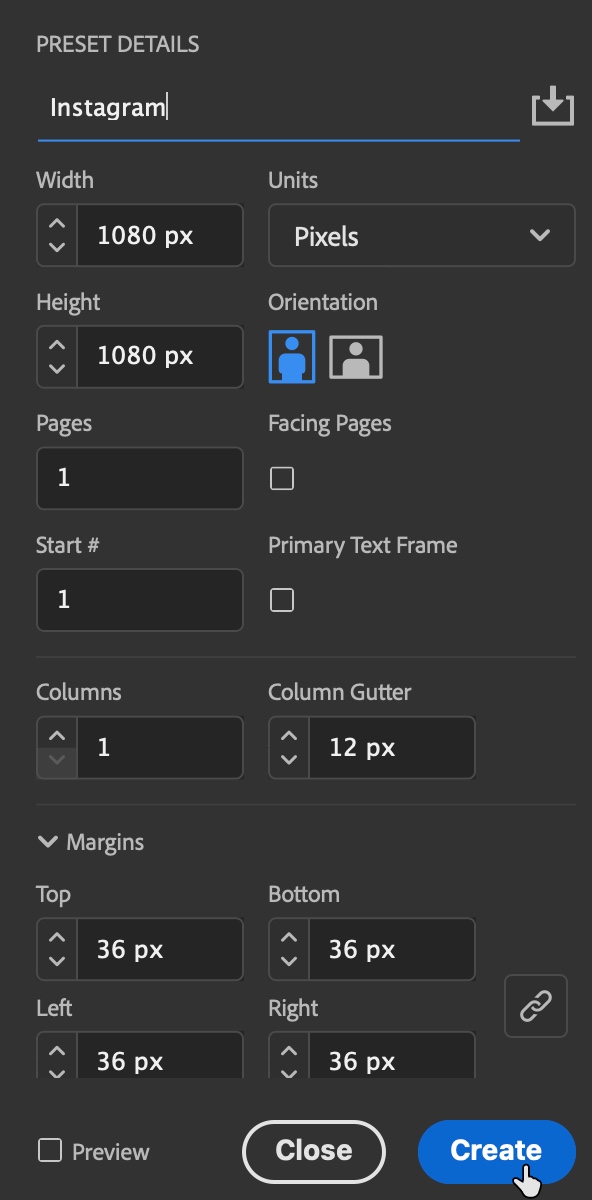Click the Start # input field

pyautogui.click(x=140, y=600)
